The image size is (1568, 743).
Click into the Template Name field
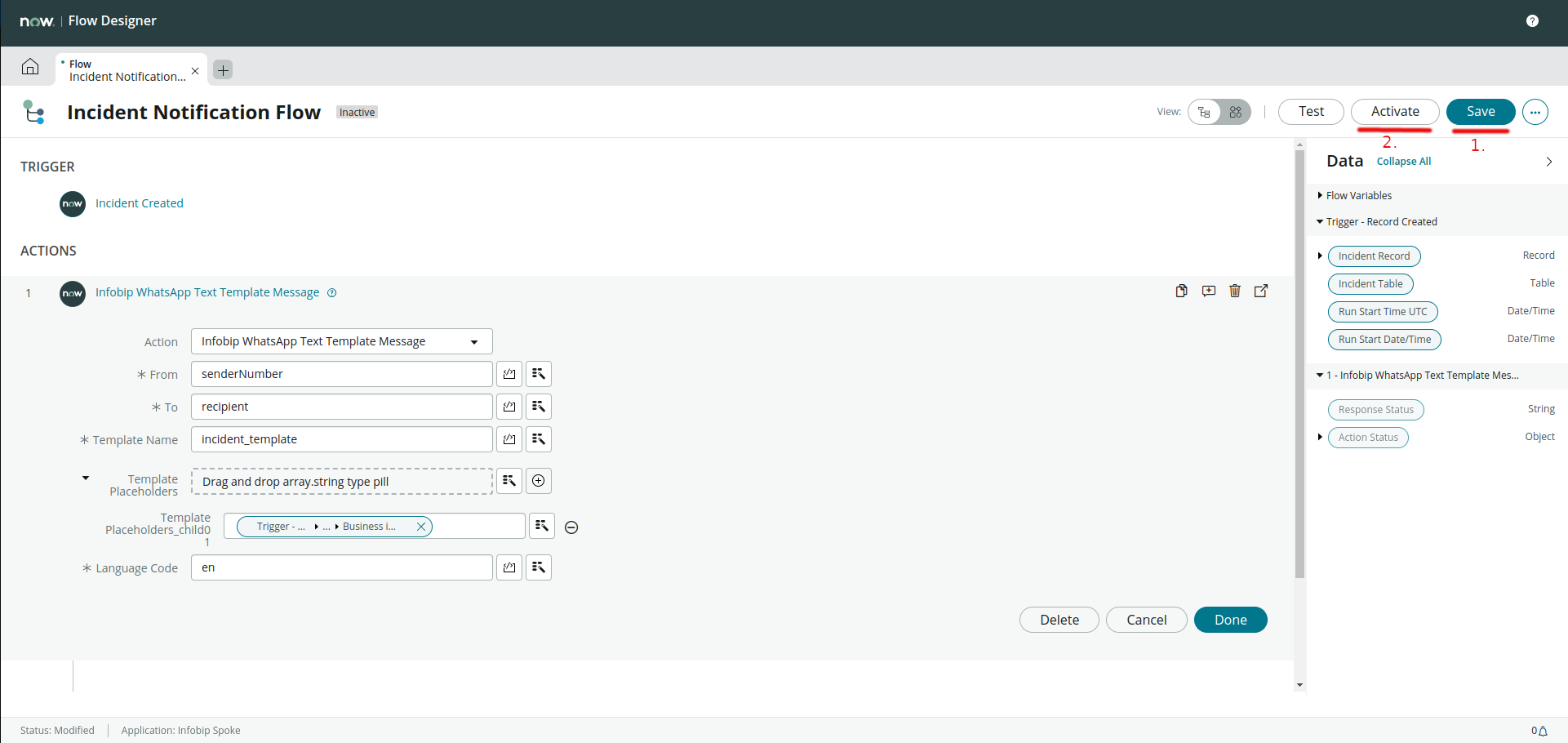341,439
